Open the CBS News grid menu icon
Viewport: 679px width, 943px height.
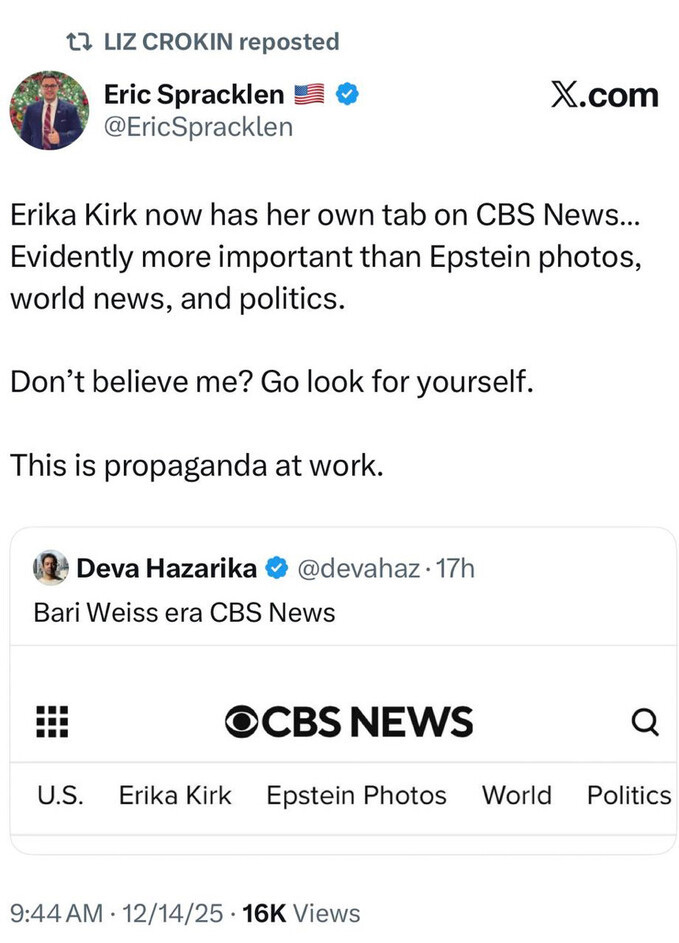click(51, 721)
